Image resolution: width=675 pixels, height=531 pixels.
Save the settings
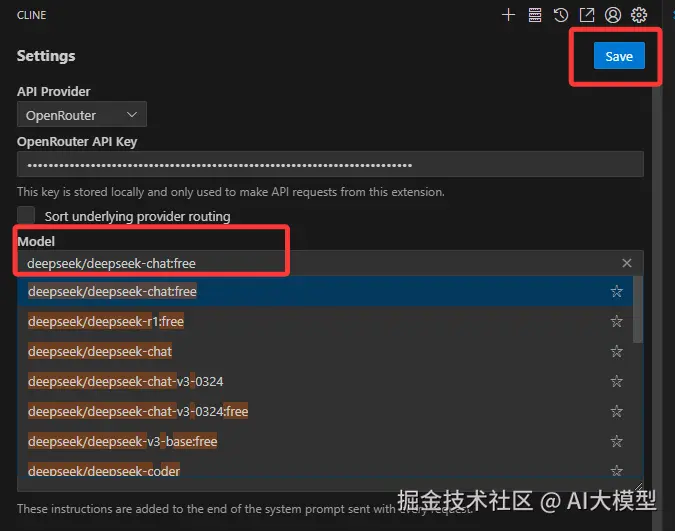click(619, 56)
